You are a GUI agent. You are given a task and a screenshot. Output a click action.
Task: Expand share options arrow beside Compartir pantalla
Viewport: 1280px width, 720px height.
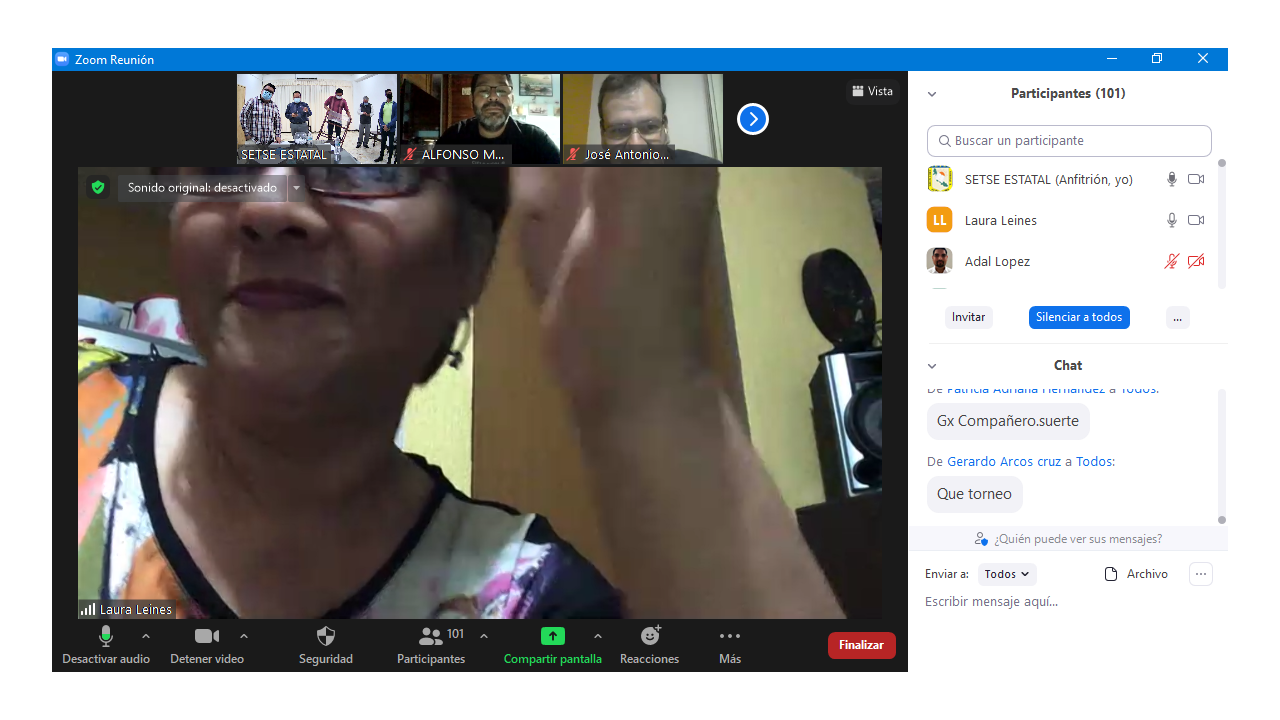click(598, 636)
